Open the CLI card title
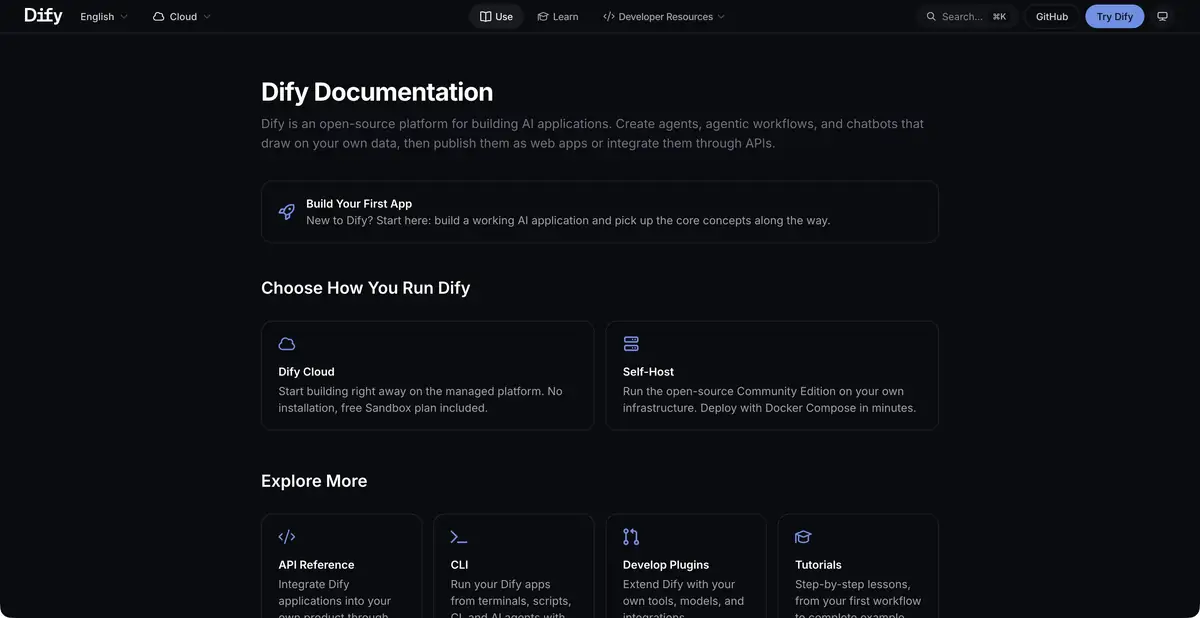Screen dimensions: 1200x618 (x=459, y=565)
